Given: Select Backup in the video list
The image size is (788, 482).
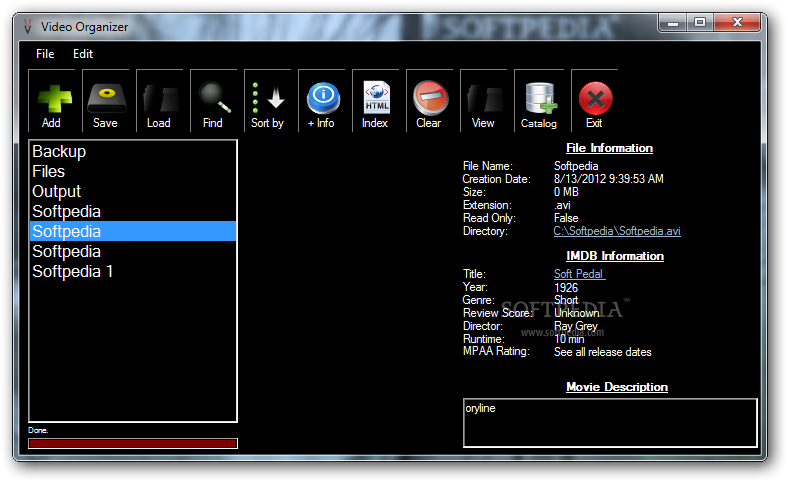Looking at the screenshot, I should click(133, 151).
